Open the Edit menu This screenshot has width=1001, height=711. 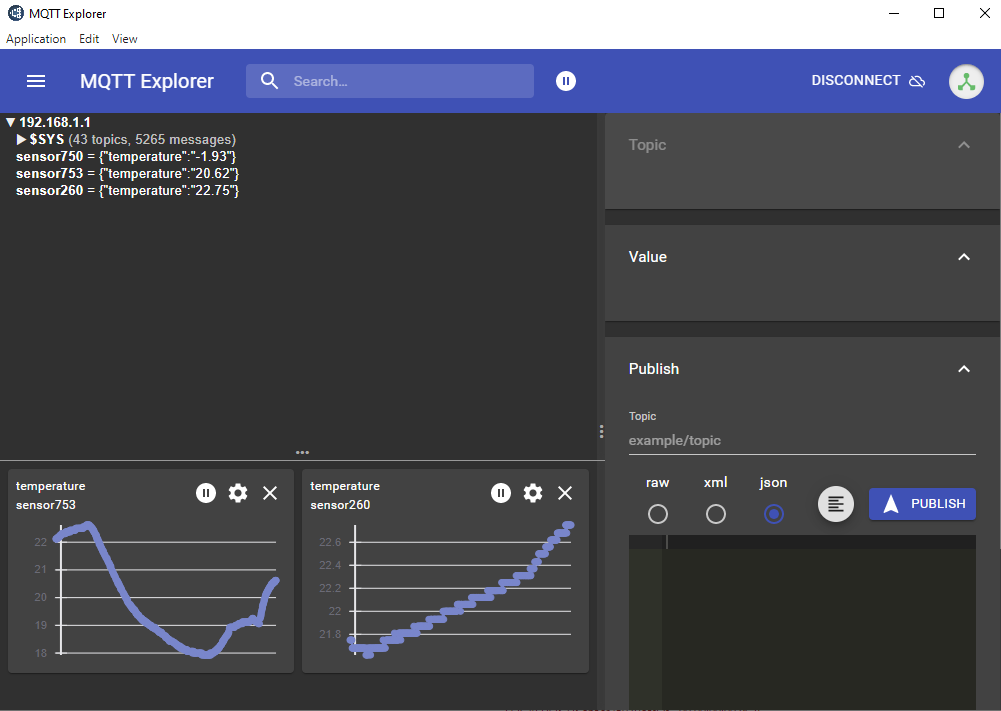click(x=89, y=39)
